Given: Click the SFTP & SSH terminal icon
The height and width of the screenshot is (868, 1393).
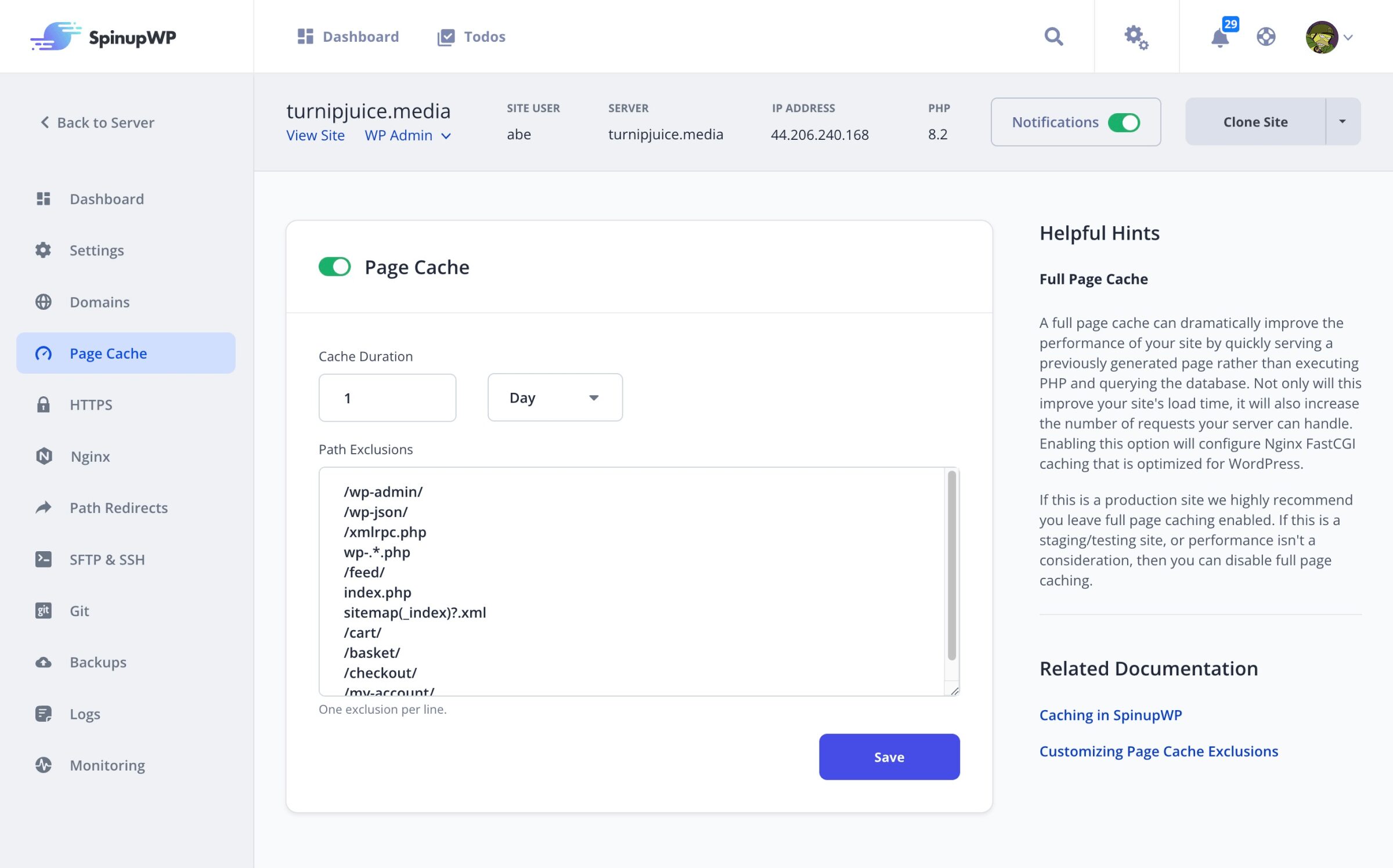Looking at the screenshot, I should [x=44, y=559].
